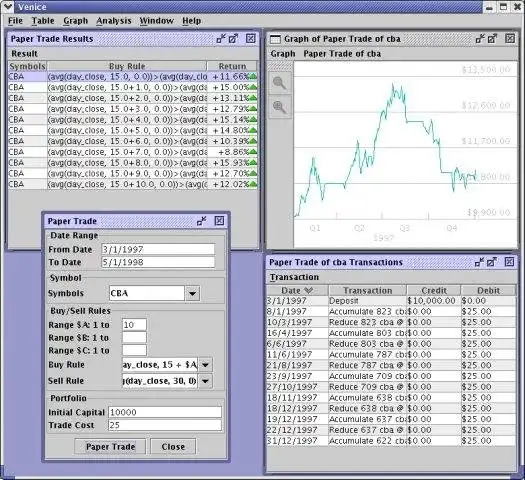Sort results by Symbols column header
The width and height of the screenshot is (525, 480).
[27, 66]
